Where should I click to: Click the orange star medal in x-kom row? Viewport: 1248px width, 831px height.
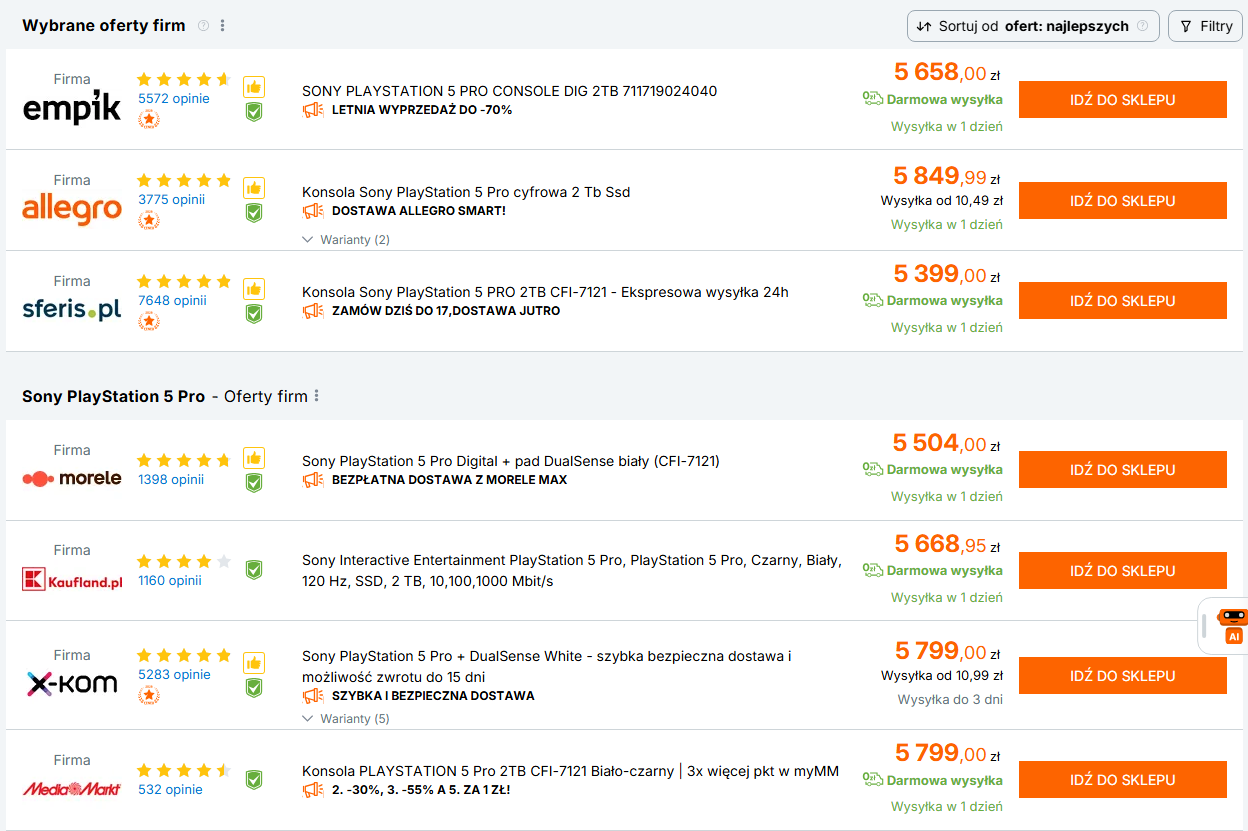[x=149, y=694]
